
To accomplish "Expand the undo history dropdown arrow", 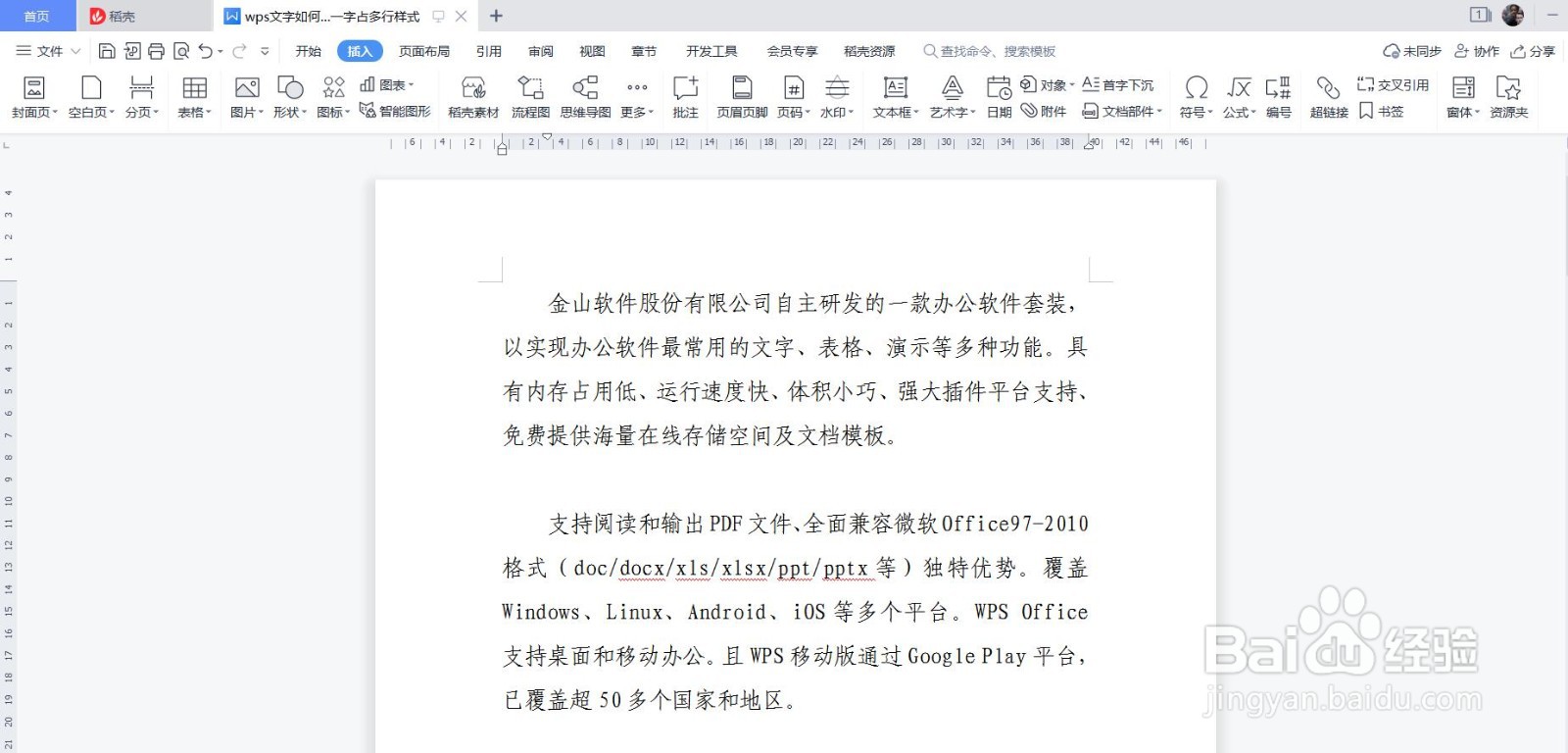I will coord(220,51).
